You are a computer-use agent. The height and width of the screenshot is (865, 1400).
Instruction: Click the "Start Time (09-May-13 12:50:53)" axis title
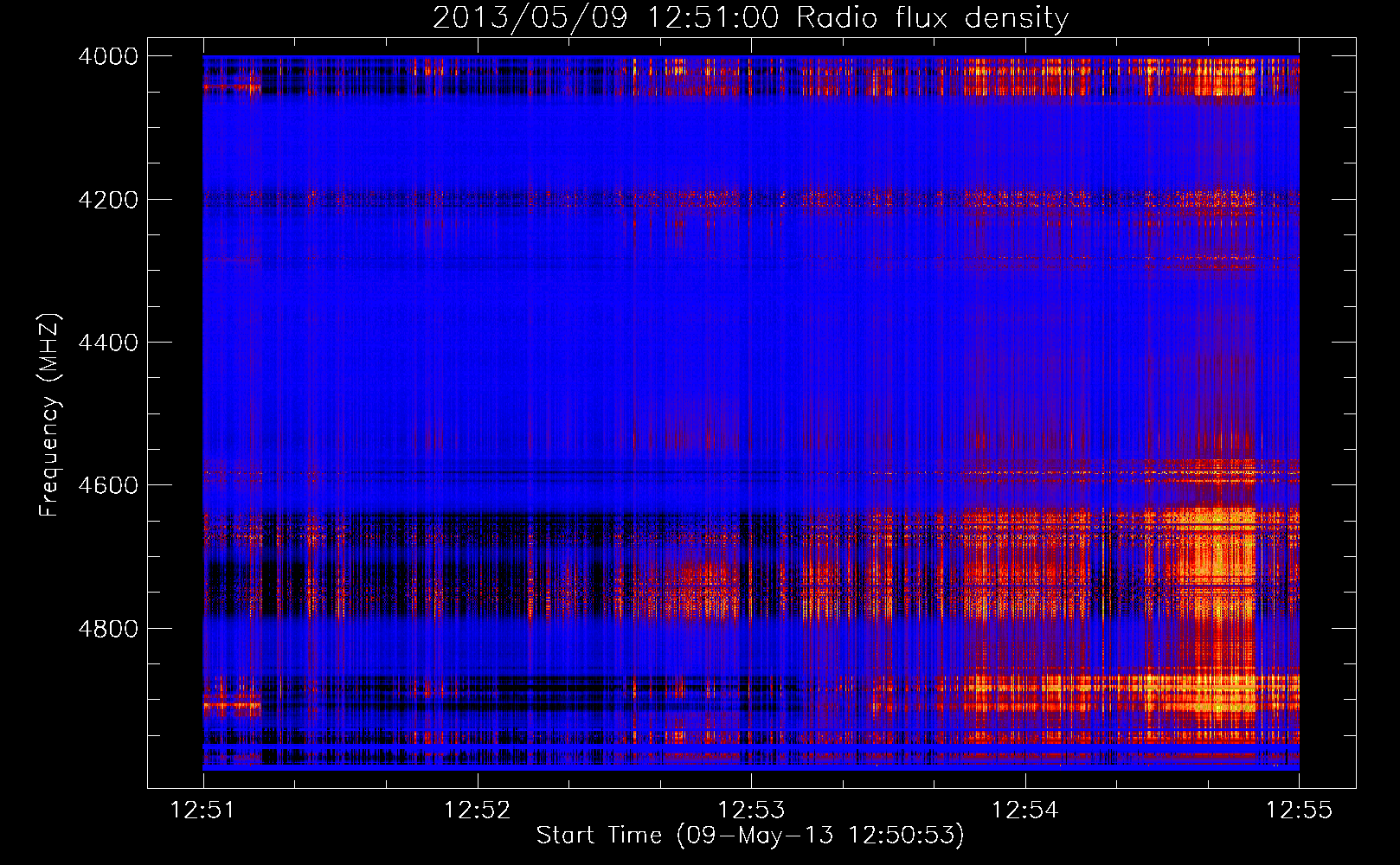(750, 836)
